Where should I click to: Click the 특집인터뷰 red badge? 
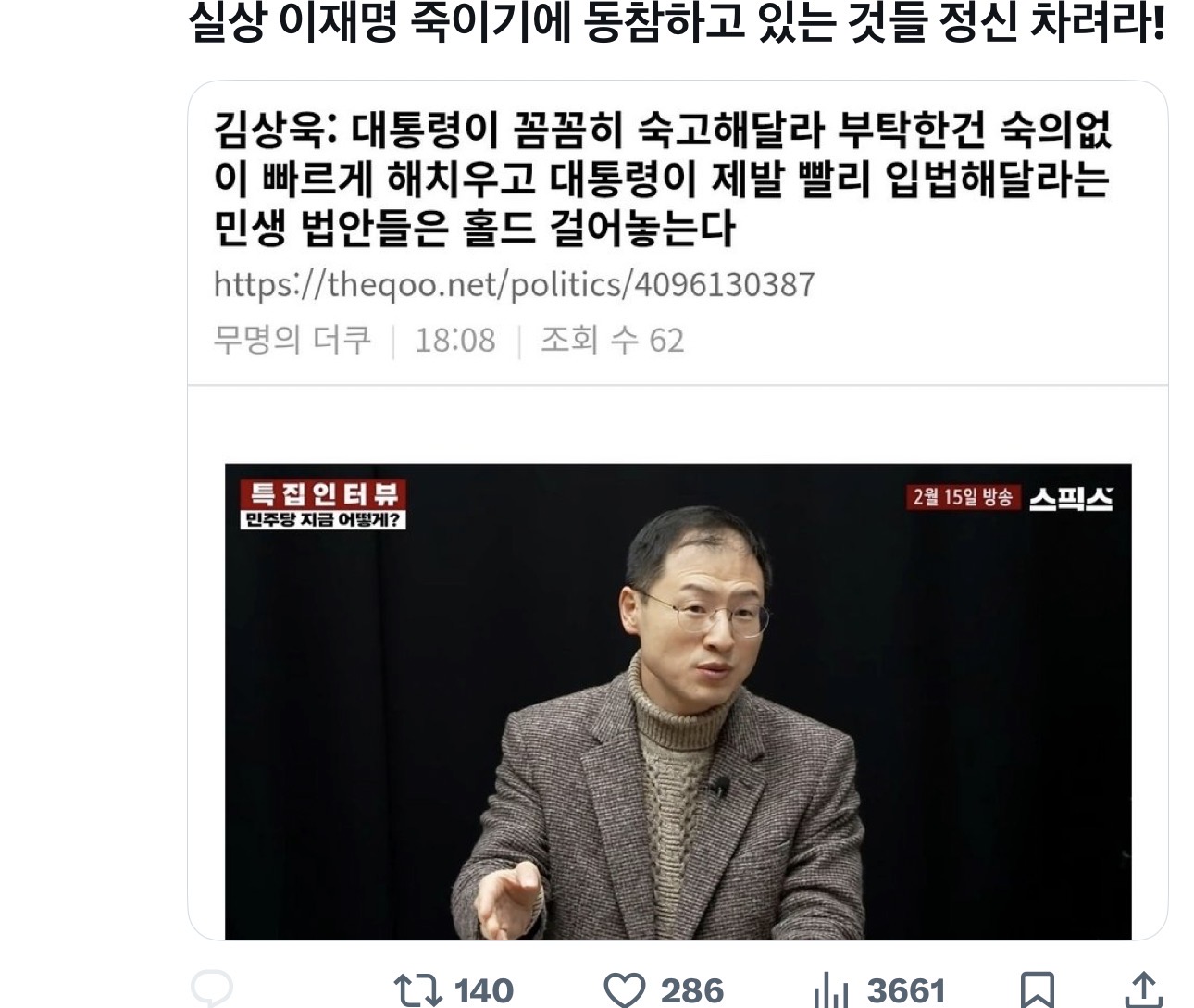tap(322, 493)
